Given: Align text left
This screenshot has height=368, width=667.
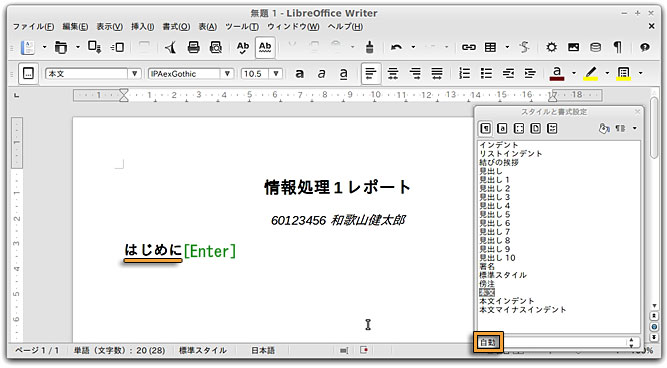Looking at the screenshot, I should (x=371, y=74).
